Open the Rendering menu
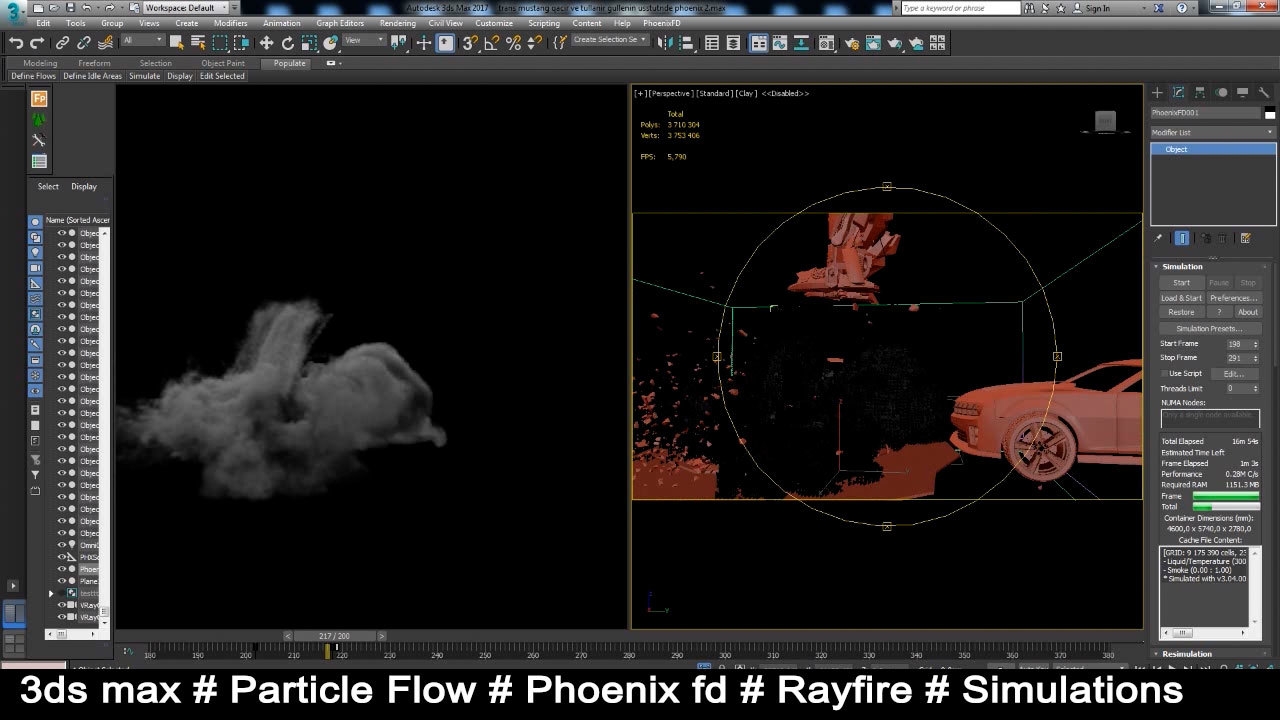 click(397, 23)
